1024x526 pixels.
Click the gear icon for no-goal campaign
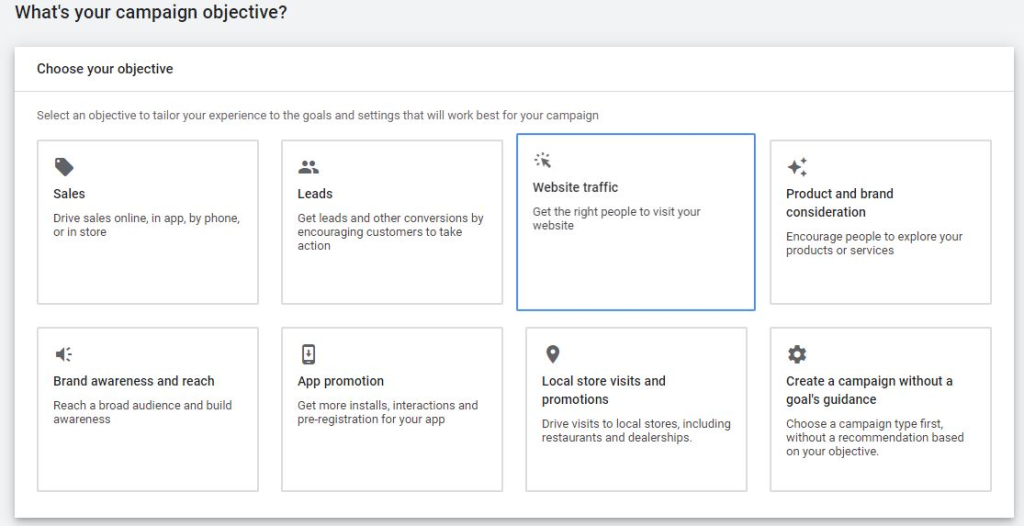click(797, 355)
